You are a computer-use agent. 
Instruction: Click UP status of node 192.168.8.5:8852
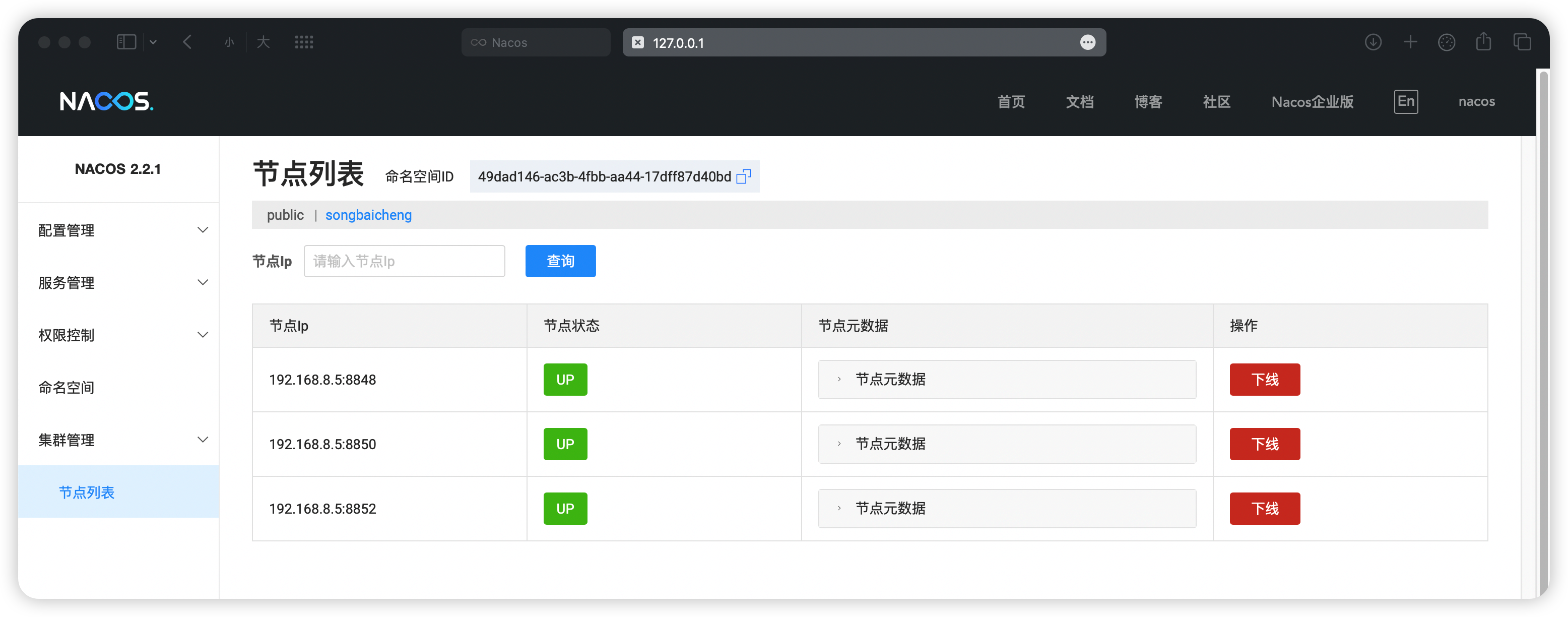point(565,508)
